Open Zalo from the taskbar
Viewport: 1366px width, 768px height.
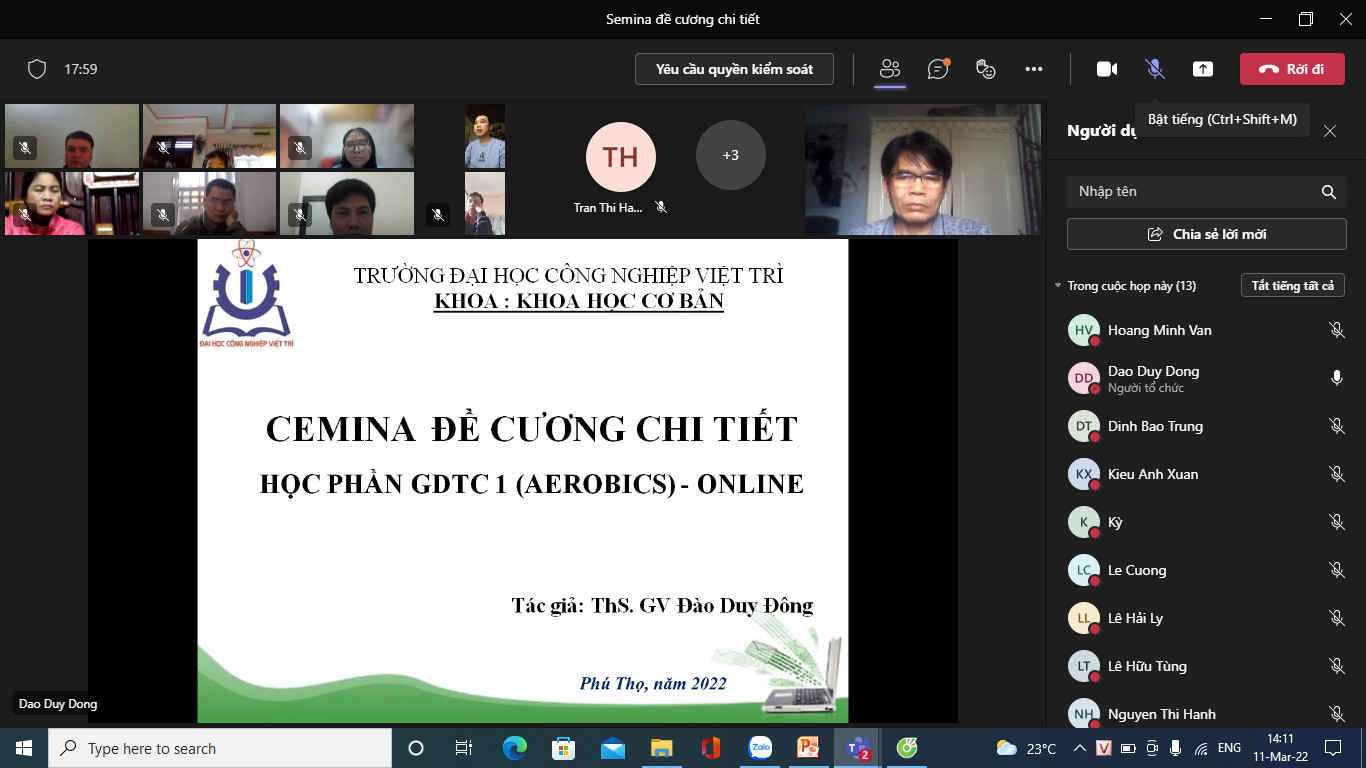[x=761, y=748]
